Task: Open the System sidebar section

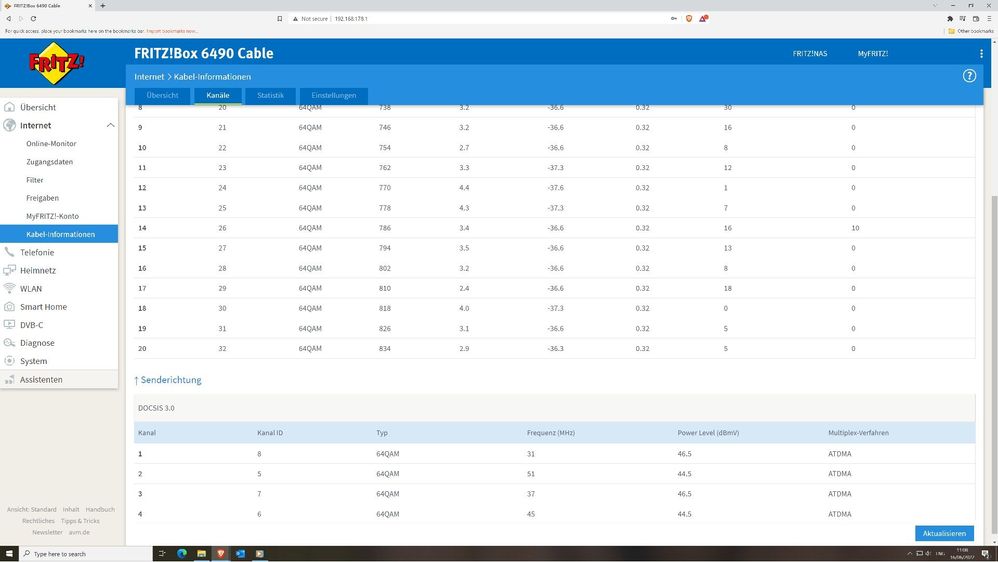Action: pos(33,361)
